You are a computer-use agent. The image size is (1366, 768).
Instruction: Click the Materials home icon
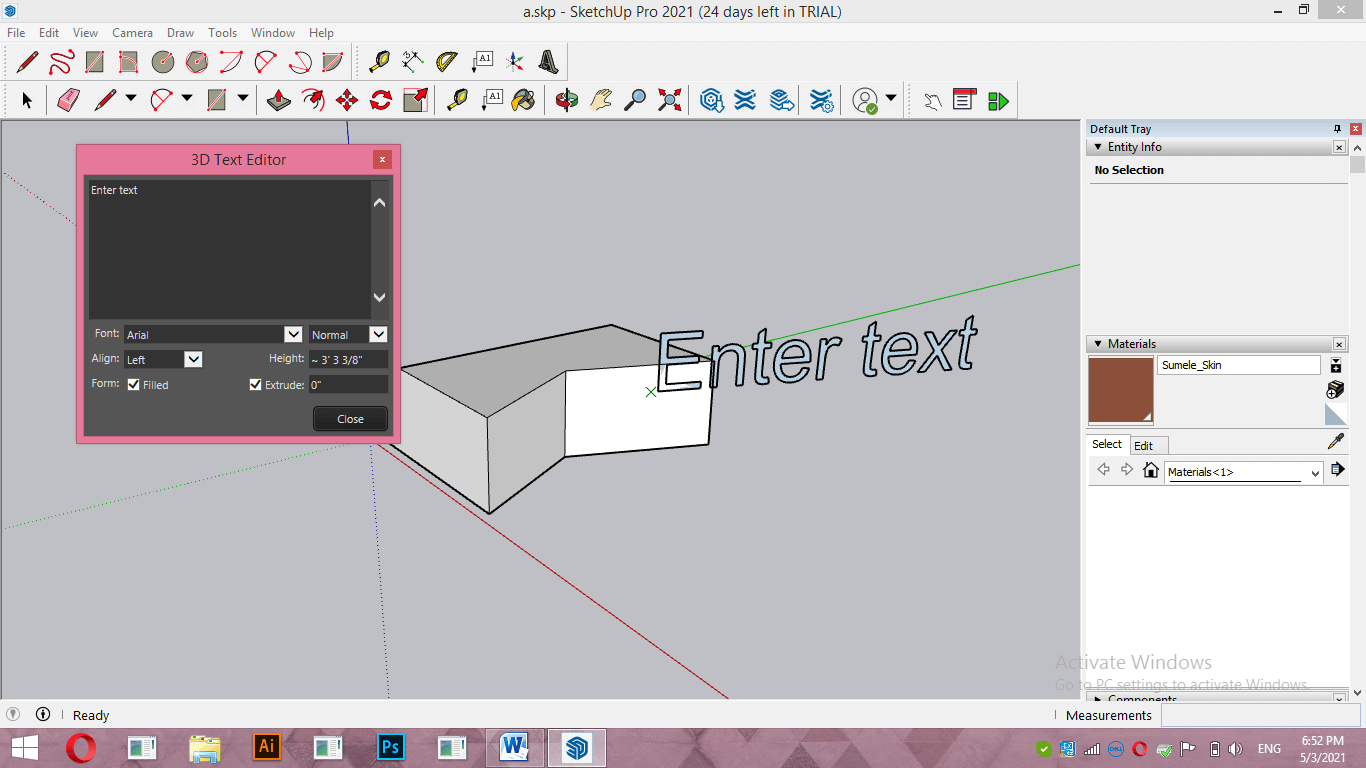[1151, 470]
